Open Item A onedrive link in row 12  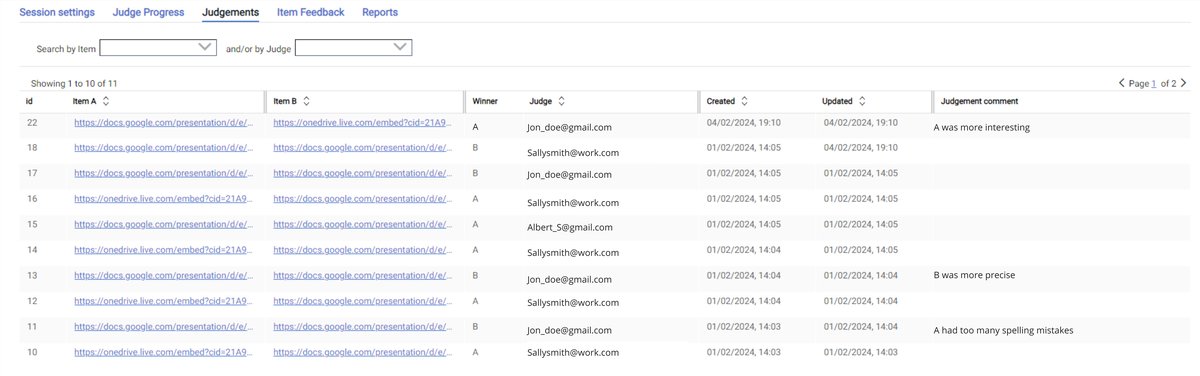[163, 300]
